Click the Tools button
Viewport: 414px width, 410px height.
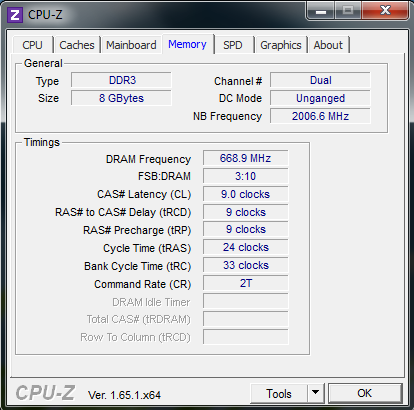[279, 394]
